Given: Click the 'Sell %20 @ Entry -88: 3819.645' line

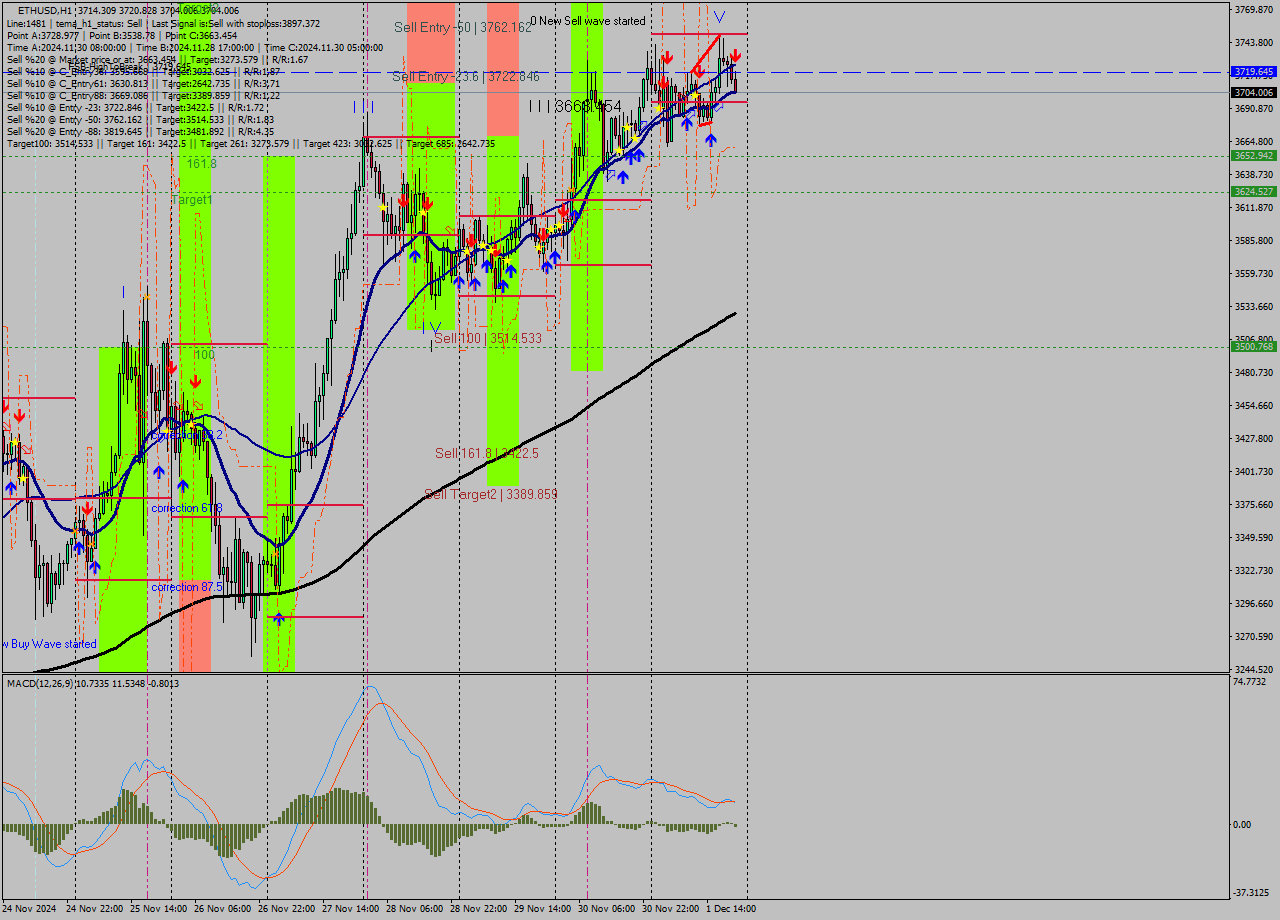Looking at the screenshot, I should pos(140,132).
